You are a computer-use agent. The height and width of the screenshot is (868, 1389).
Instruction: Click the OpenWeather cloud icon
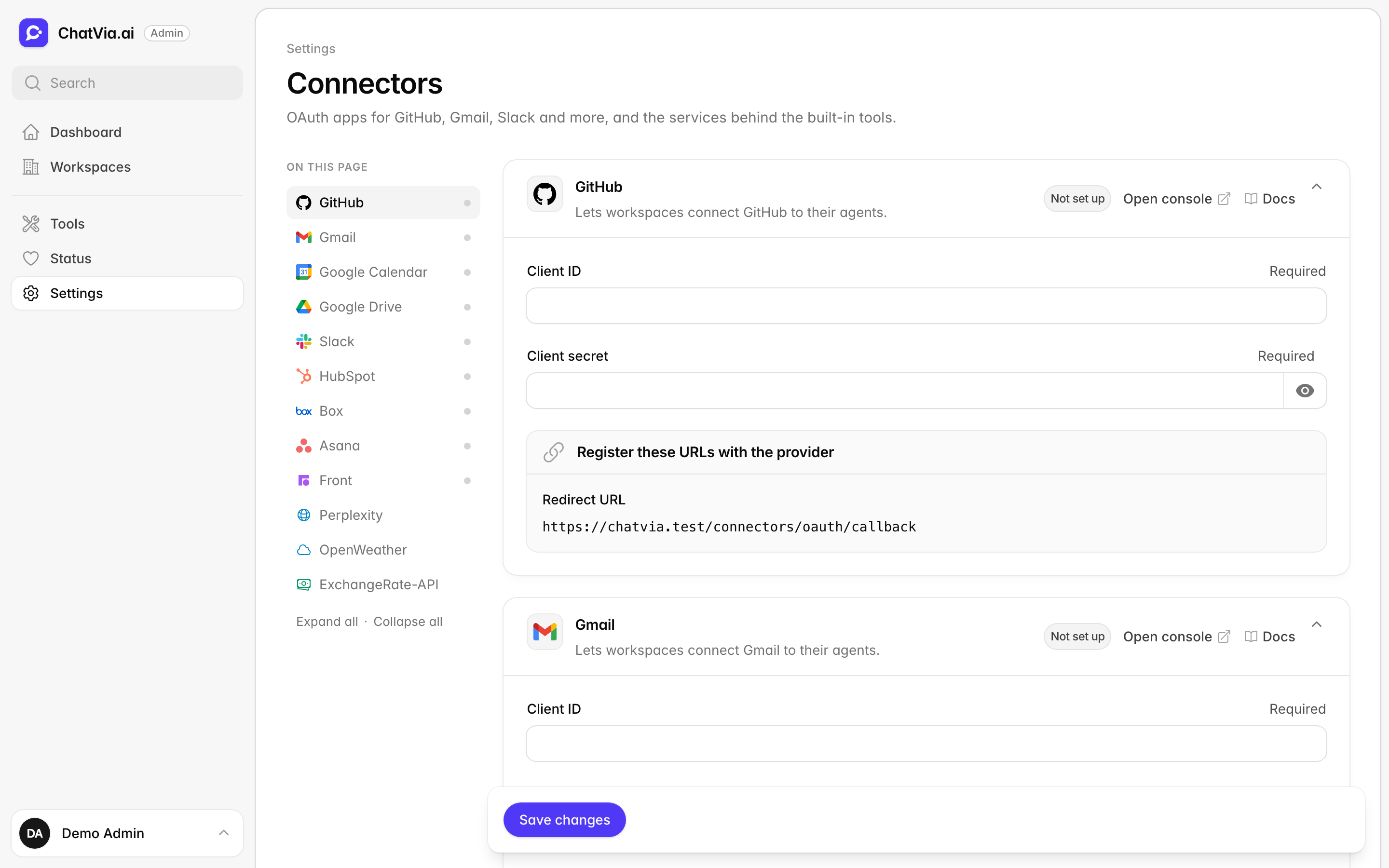click(304, 550)
